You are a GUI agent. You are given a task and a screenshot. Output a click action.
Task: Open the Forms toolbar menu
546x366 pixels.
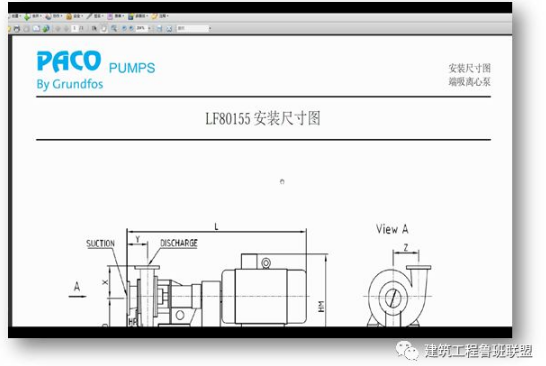115,16
